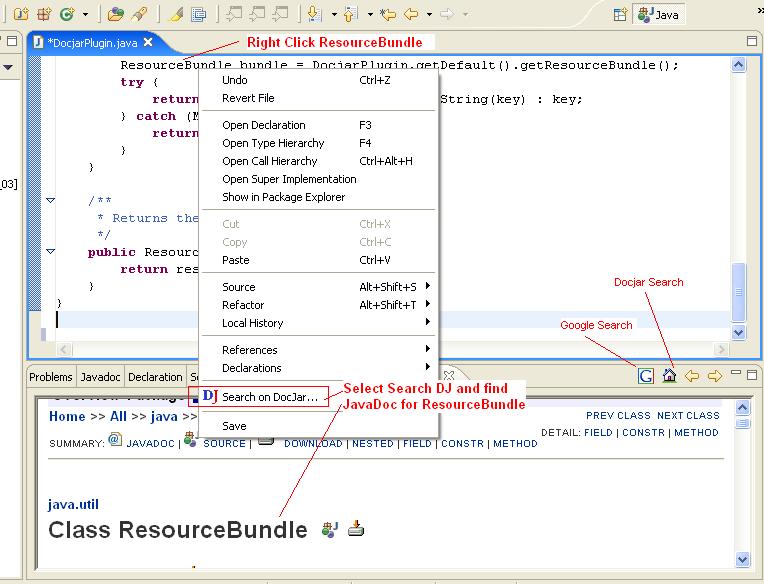
Task: Toggle Mark Occurrences highlighter icon
Action: [176, 14]
